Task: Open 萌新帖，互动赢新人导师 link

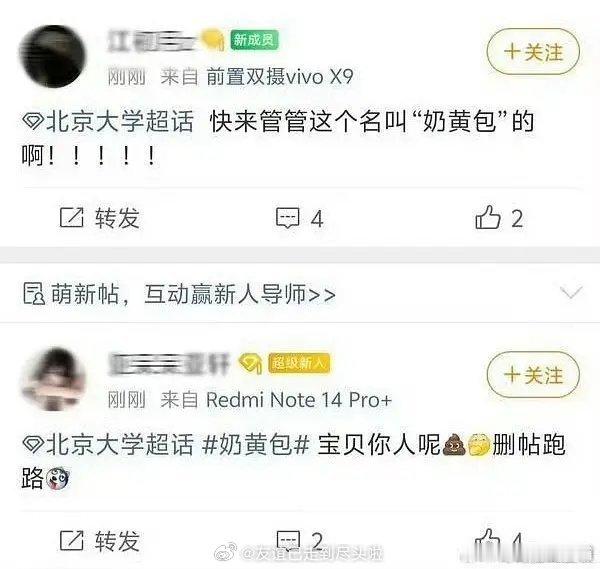Action: 193,294
